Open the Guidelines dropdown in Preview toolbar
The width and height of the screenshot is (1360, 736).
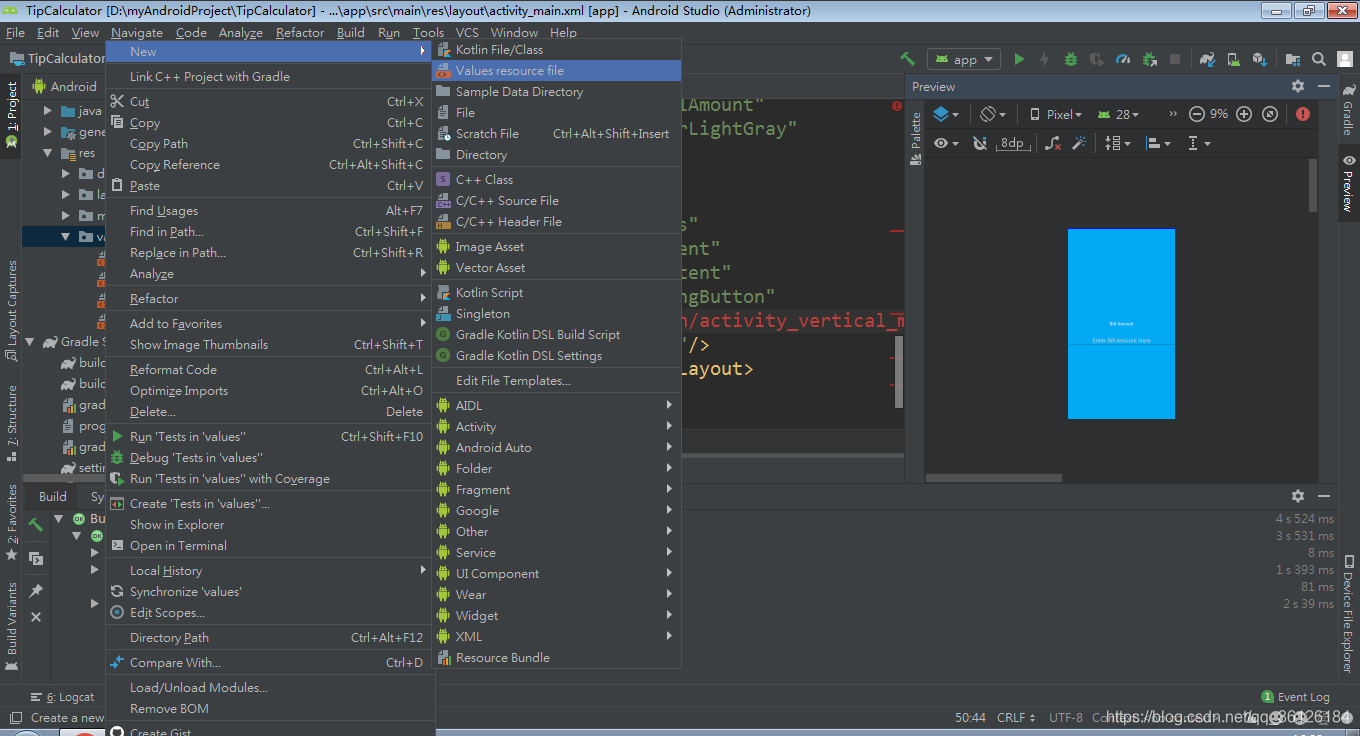pyautogui.click(x=1198, y=143)
